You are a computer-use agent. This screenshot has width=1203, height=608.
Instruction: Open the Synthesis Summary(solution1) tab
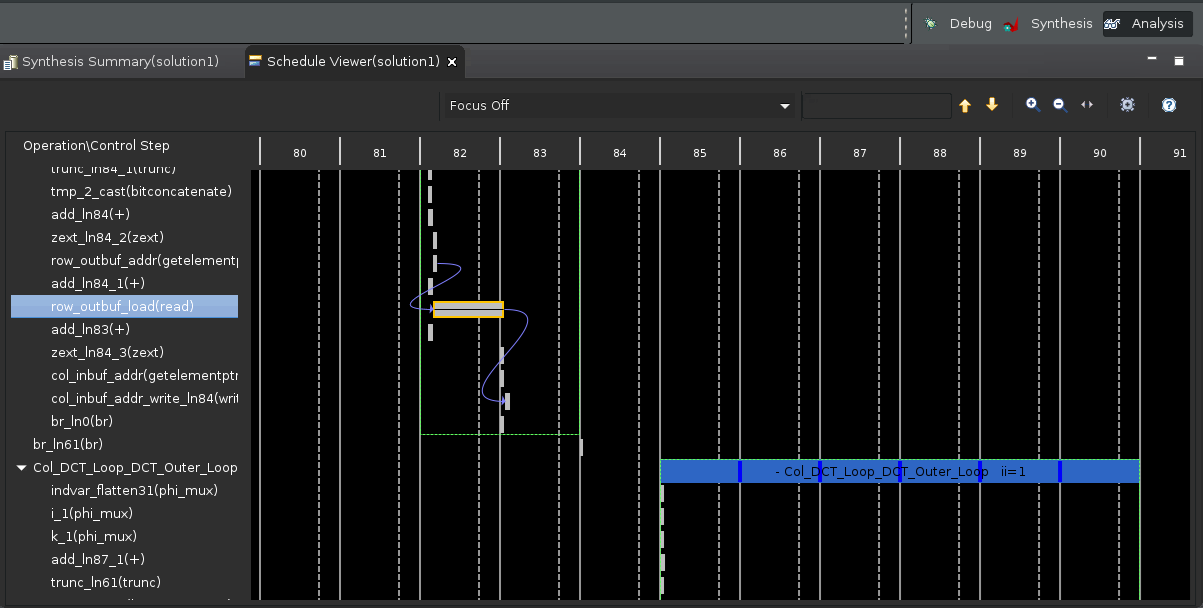pos(119,62)
